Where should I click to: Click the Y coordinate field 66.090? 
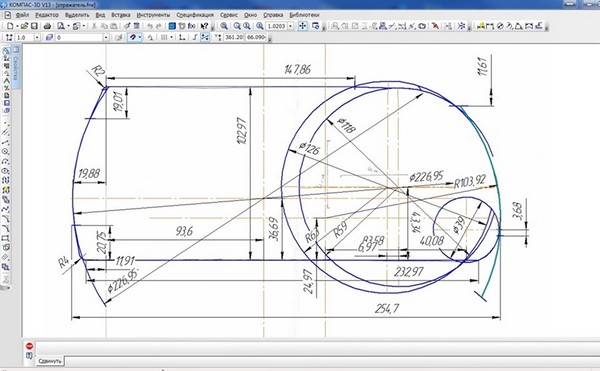click(x=256, y=37)
